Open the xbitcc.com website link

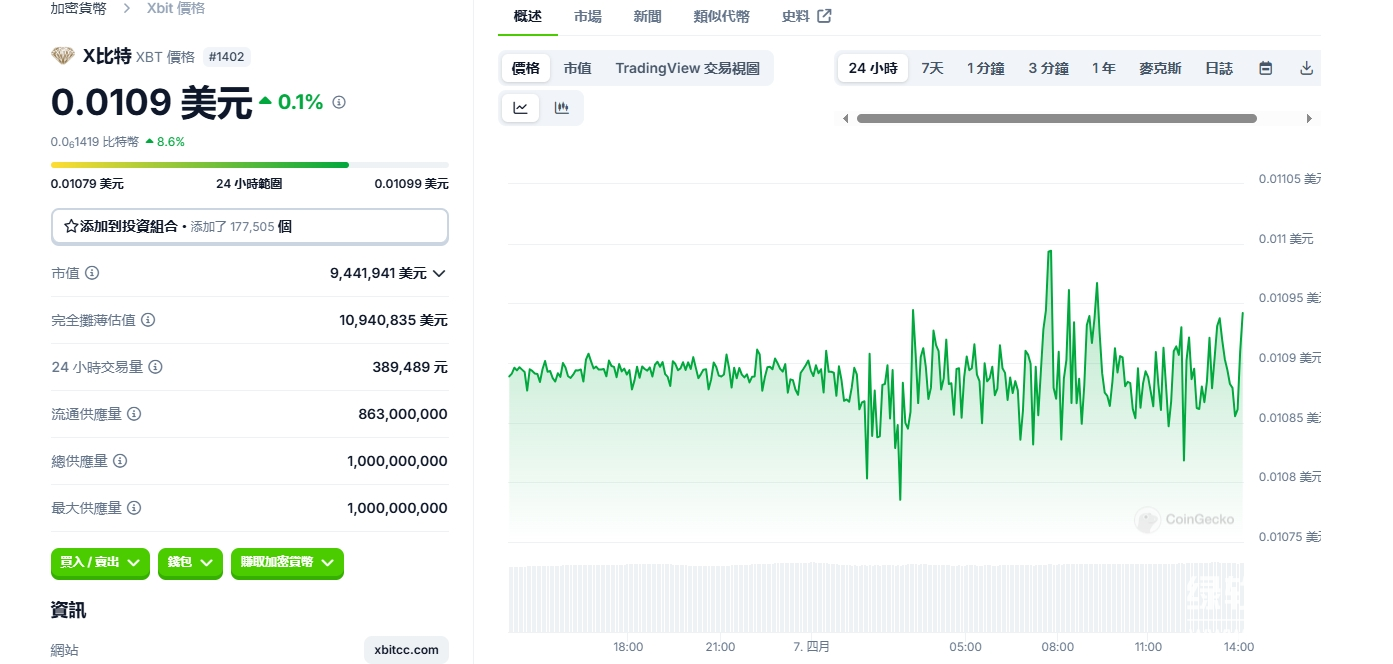(406, 650)
